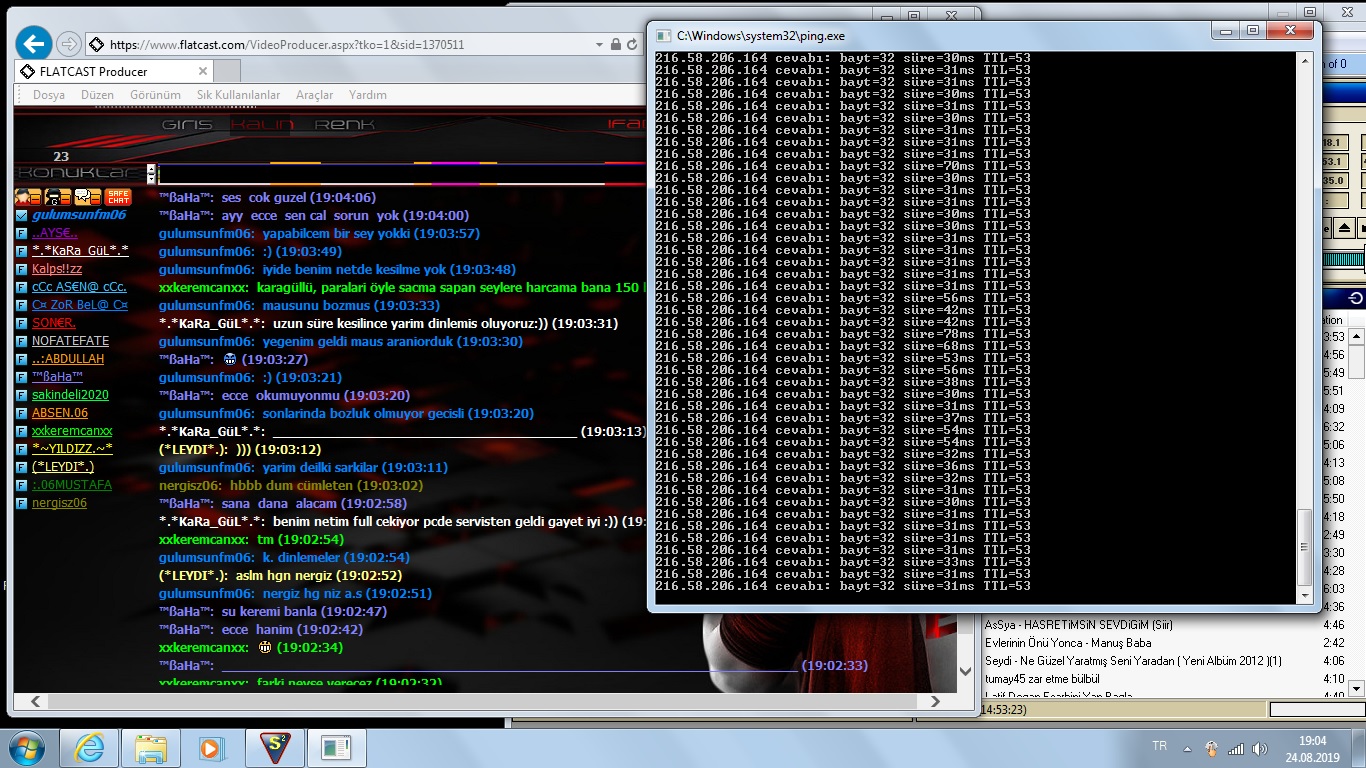Click the chat bubbles icon above user list
The width and height of the screenshot is (1366, 768).
click(x=88, y=197)
